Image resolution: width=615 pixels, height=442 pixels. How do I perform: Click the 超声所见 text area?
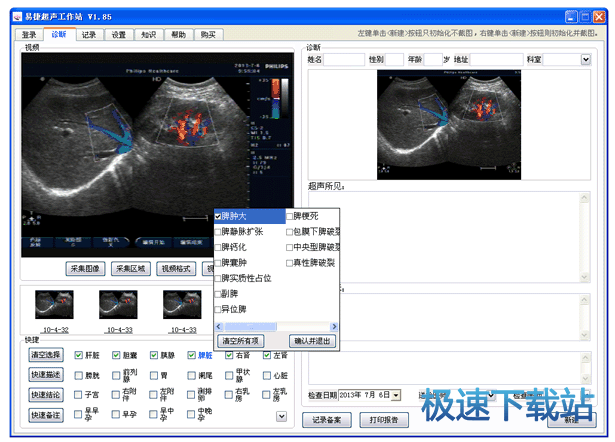pos(444,237)
